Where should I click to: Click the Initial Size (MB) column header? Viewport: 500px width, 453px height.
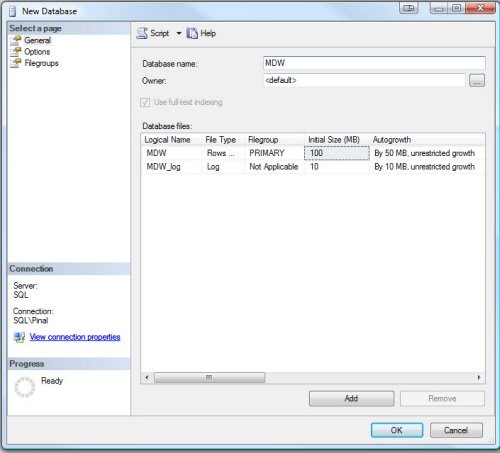(x=337, y=140)
